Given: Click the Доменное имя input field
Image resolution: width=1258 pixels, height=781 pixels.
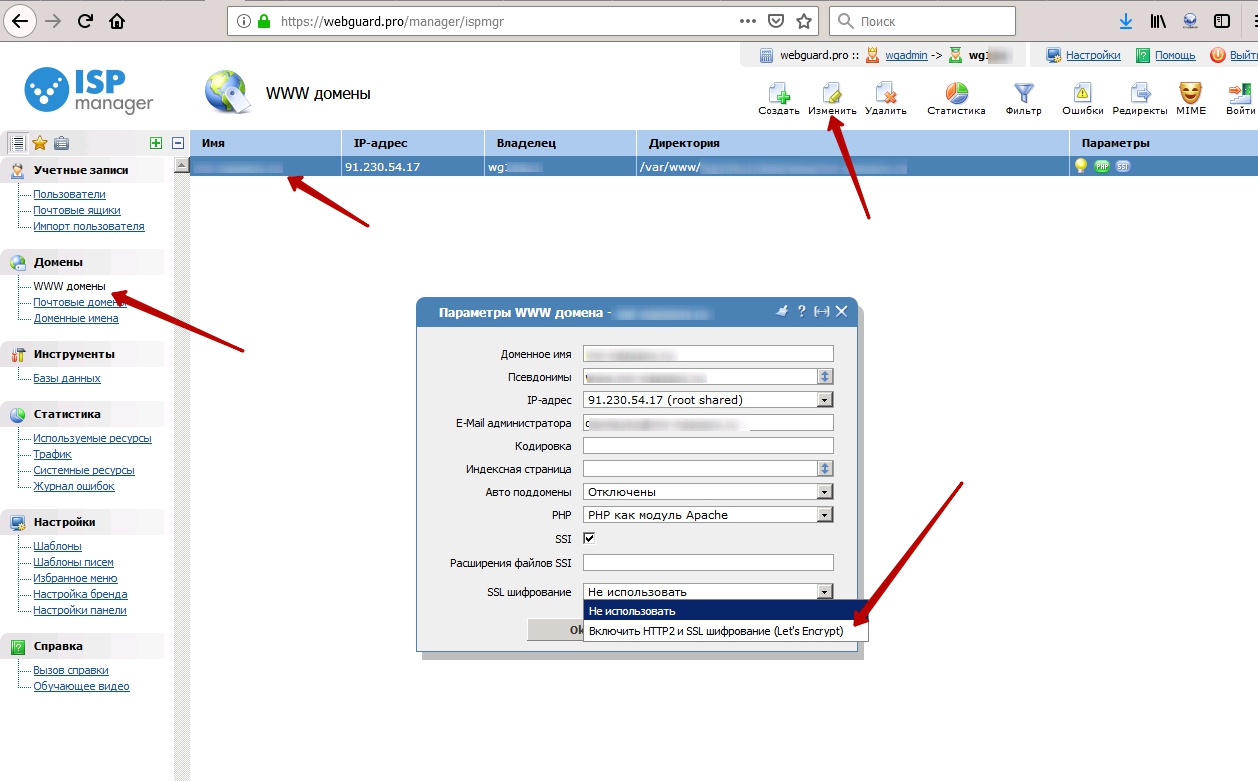Looking at the screenshot, I should point(708,354).
